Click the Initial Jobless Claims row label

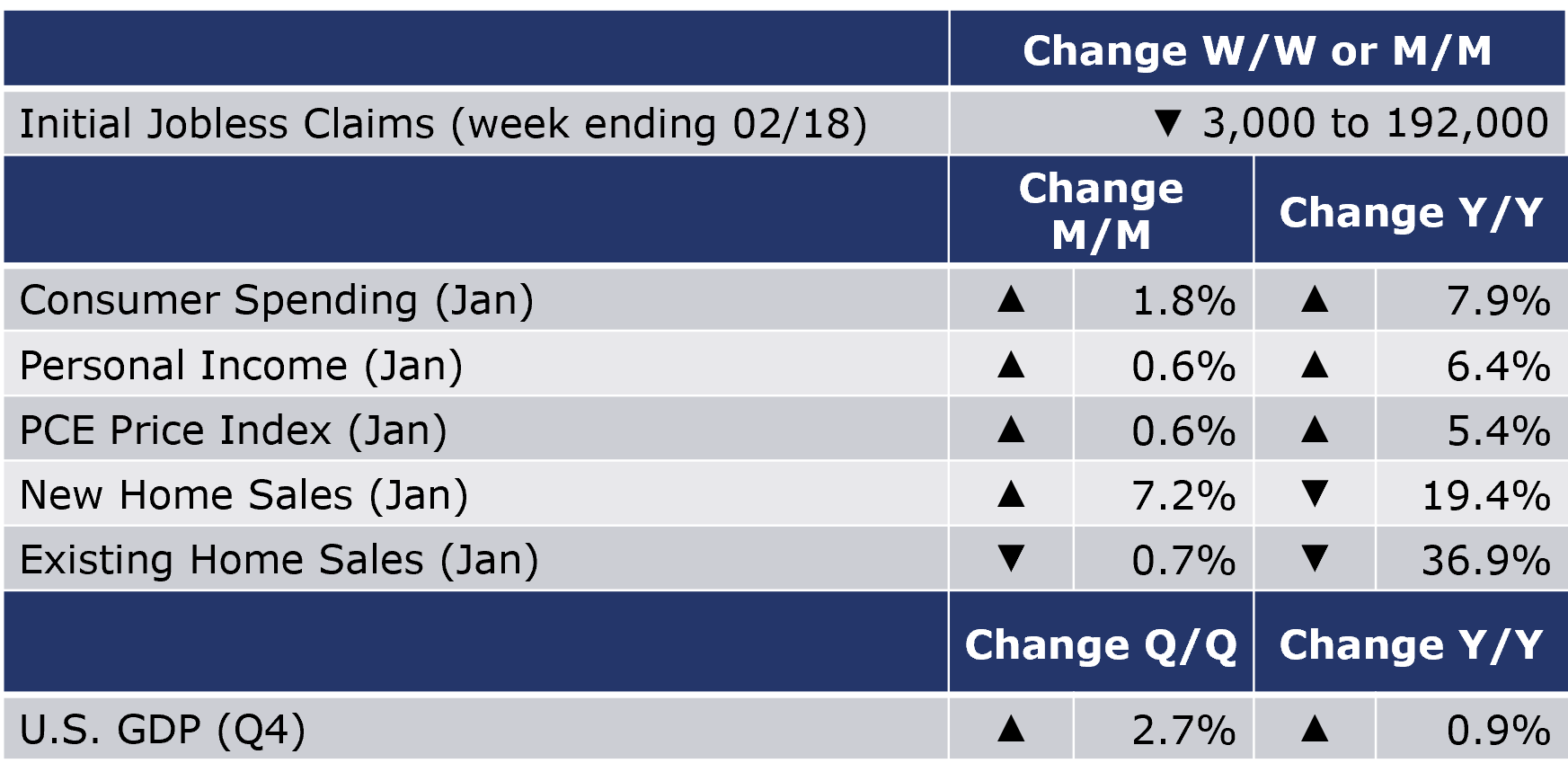[x=443, y=124]
